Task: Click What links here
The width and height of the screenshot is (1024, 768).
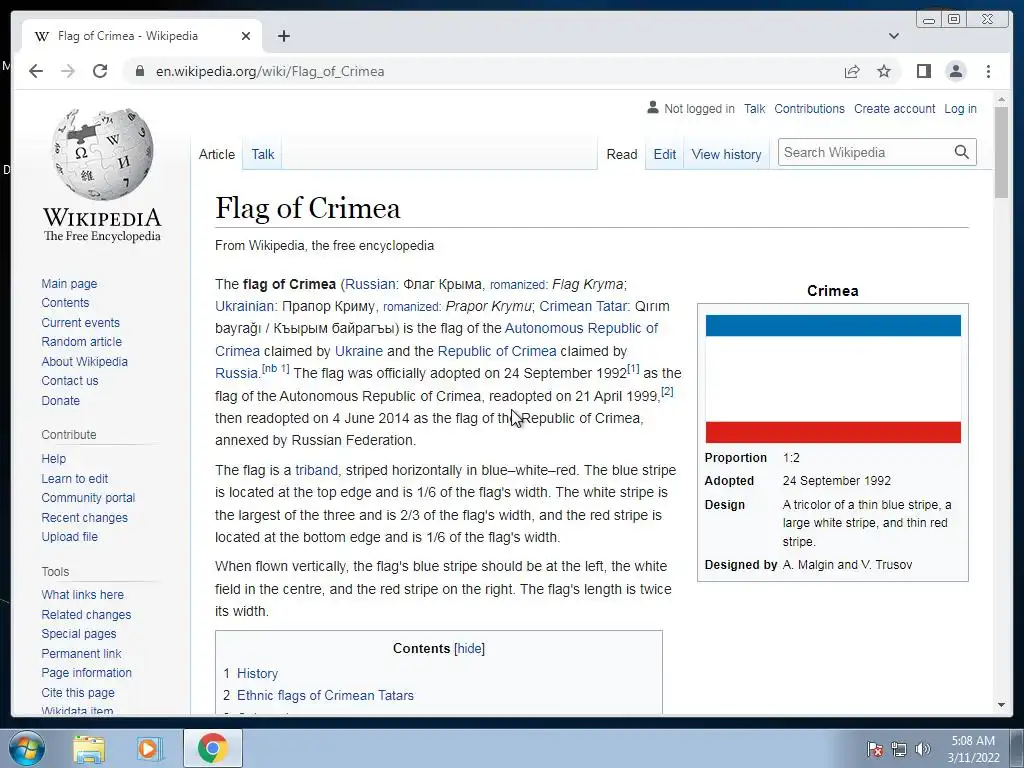Action: (x=82, y=594)
